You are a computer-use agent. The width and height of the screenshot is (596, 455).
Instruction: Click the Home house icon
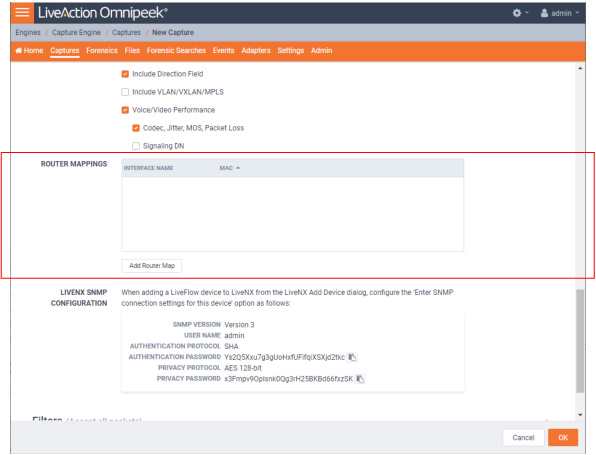pos(19,51)
